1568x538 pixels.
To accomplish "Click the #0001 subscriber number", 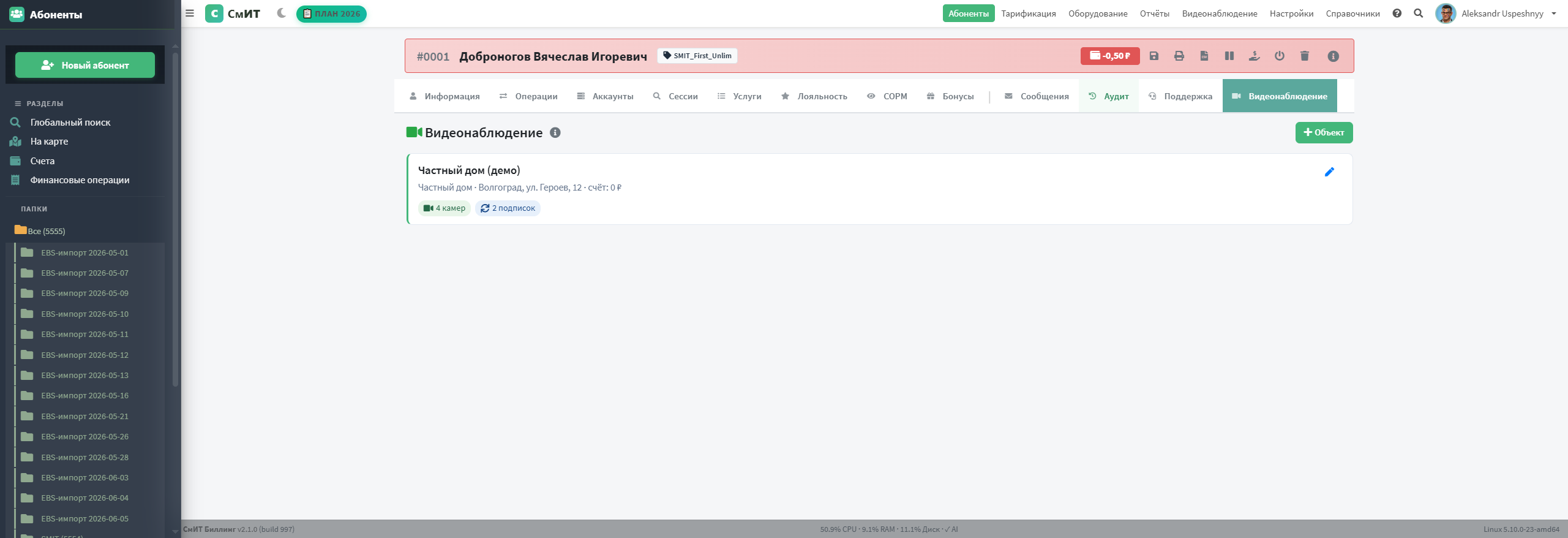I will tap(433, 56).
